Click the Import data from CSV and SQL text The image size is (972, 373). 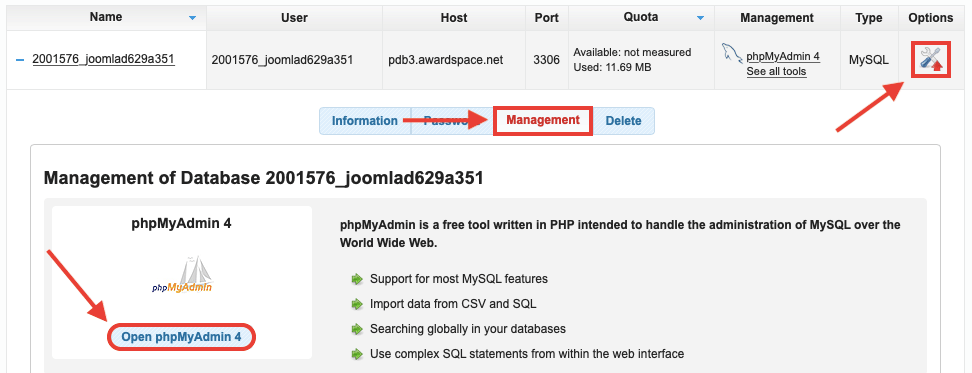tap(453, 304)
